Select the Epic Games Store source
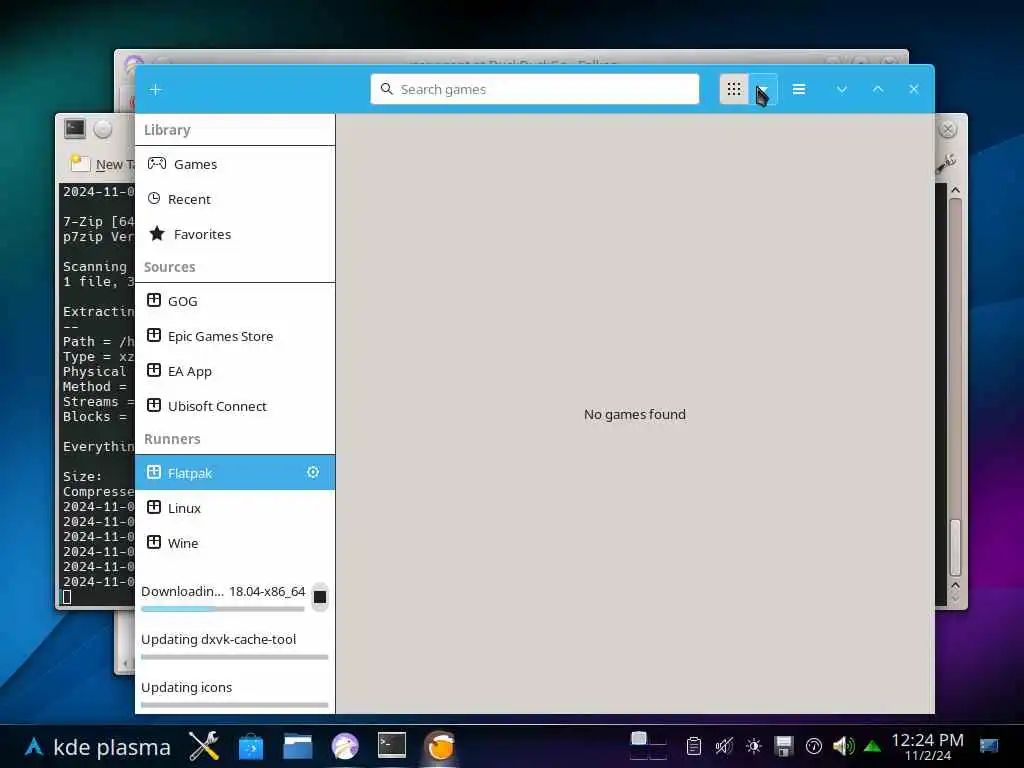 [x=235, y=336]
